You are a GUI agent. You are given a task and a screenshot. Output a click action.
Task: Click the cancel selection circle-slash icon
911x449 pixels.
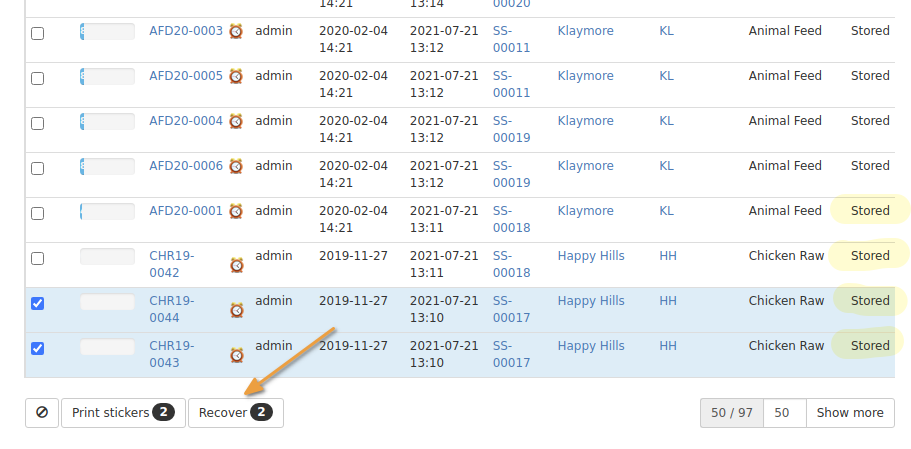coord(41,413)
